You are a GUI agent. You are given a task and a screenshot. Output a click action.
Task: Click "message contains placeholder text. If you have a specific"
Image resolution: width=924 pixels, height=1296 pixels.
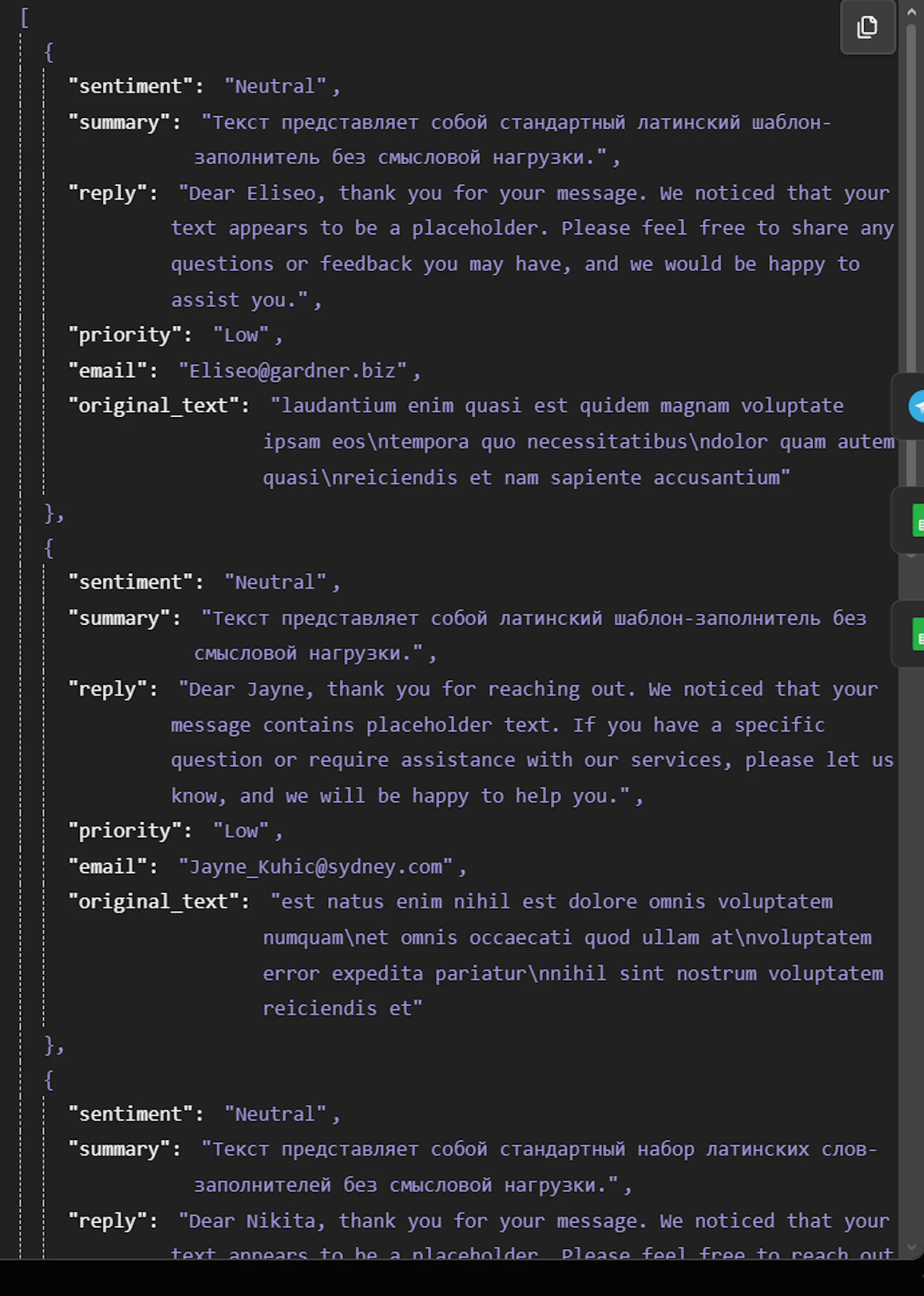click(x=498, y=725)
